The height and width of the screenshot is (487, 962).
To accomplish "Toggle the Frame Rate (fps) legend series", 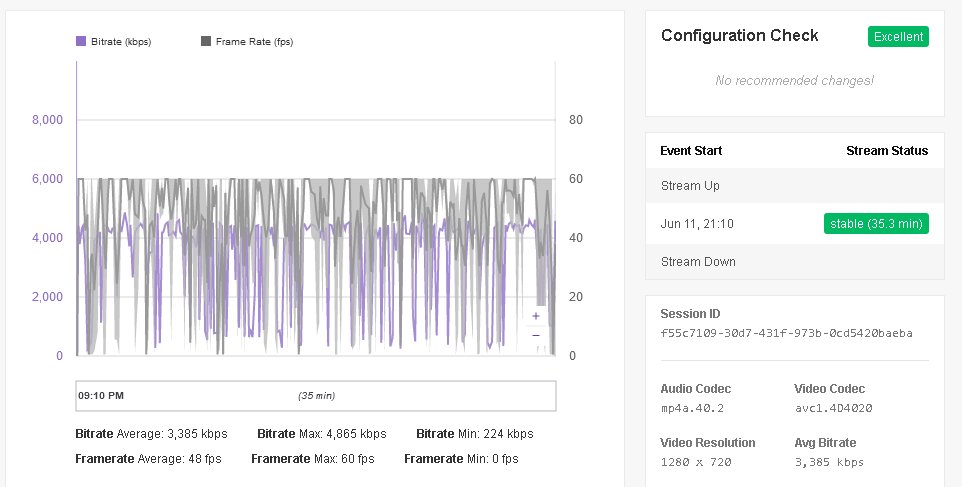I will pyautogui.click(x=254, y=42).
